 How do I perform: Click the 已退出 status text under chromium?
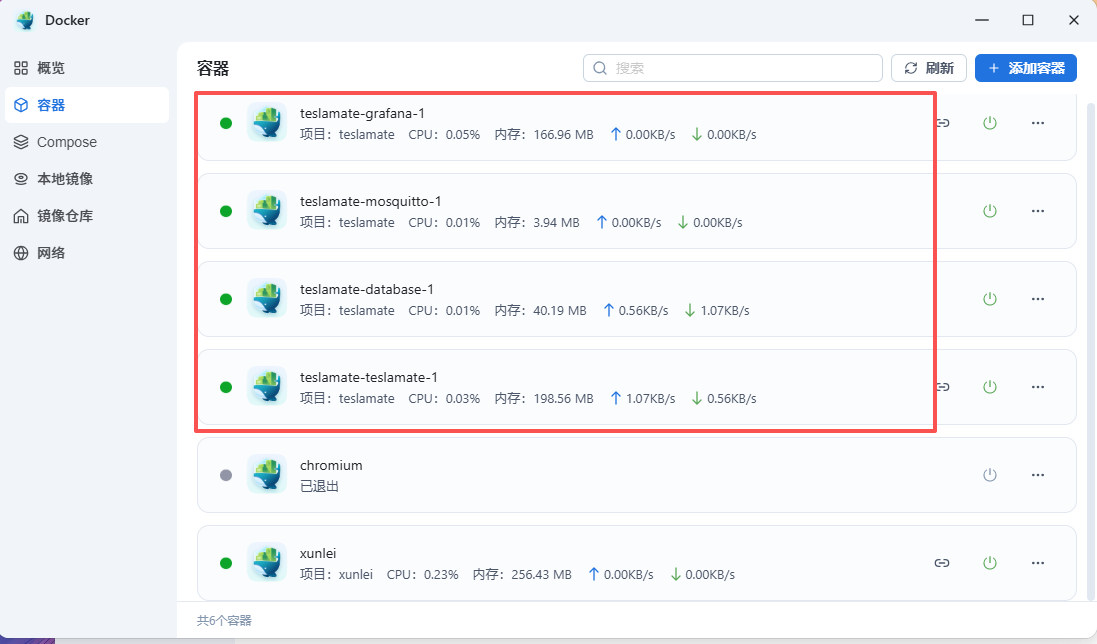(319, 486)
